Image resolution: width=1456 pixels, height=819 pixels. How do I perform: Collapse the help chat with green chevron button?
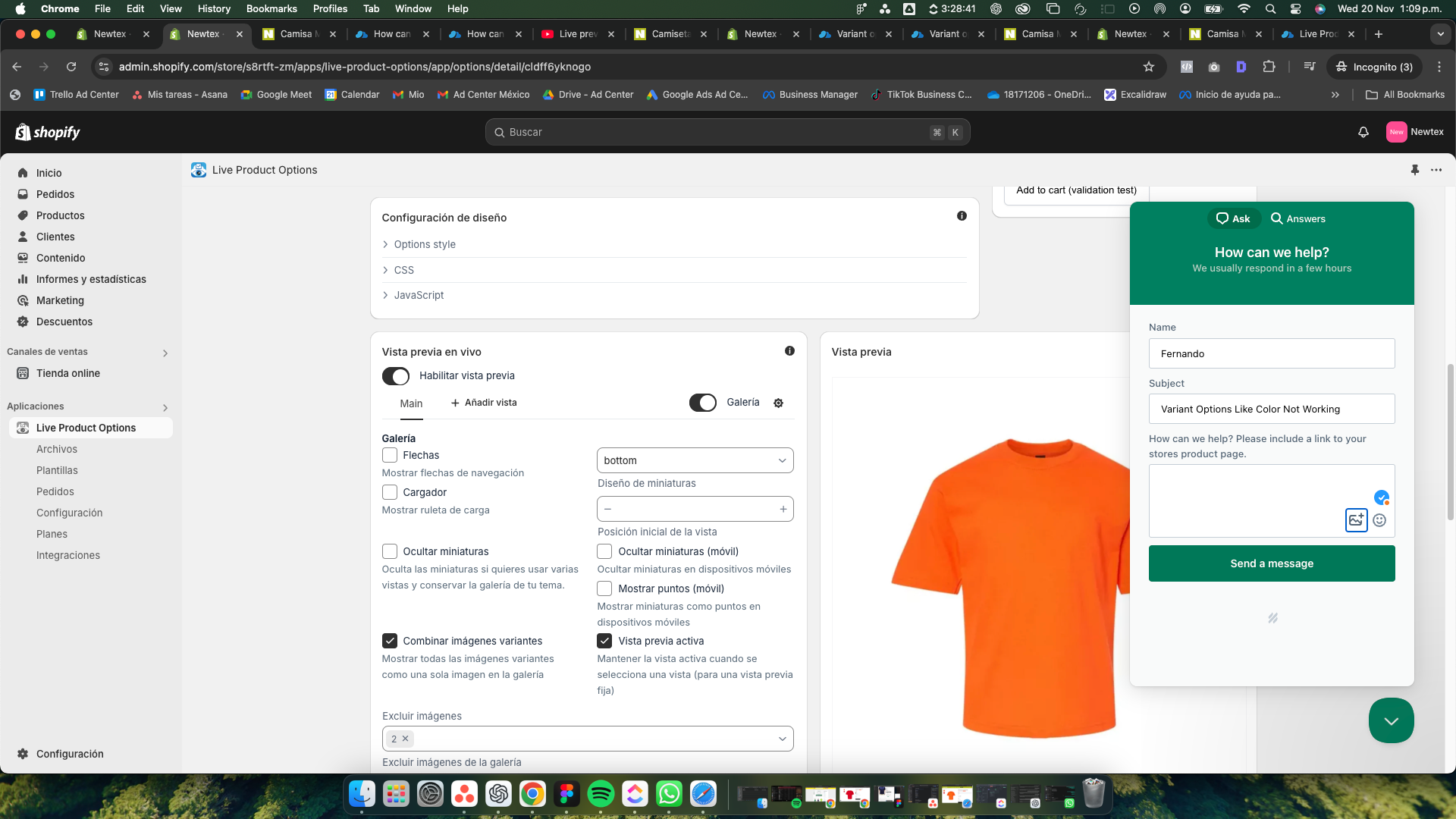1391,720
